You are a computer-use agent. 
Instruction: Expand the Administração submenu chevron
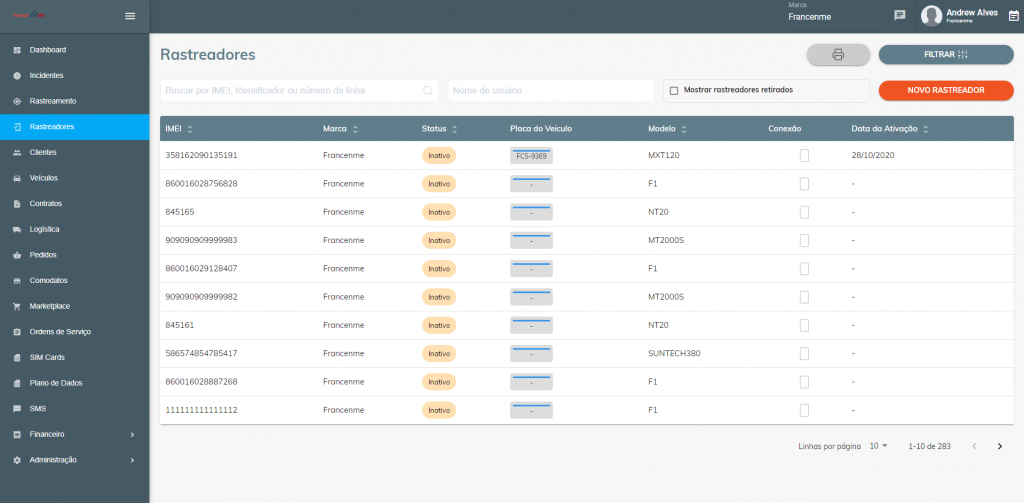[132, 461]
